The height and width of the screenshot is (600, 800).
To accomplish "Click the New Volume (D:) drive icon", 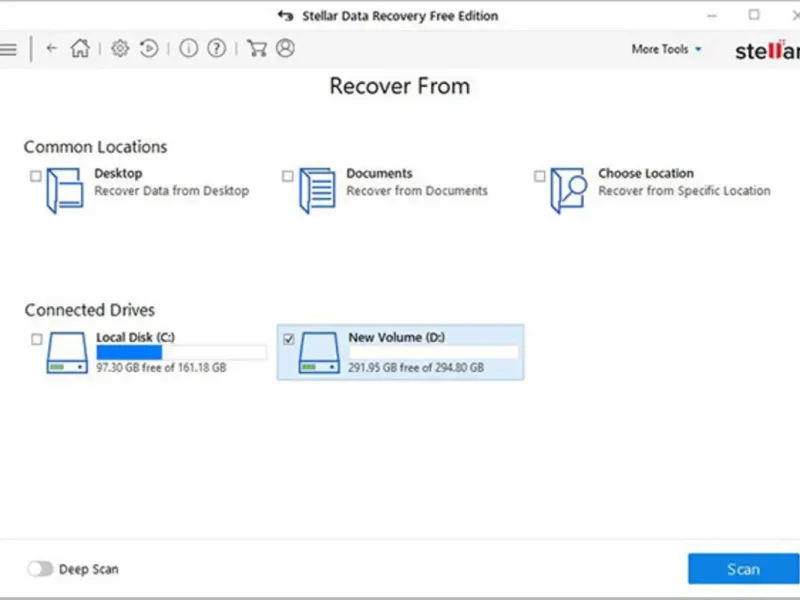I will click(319, 353).
